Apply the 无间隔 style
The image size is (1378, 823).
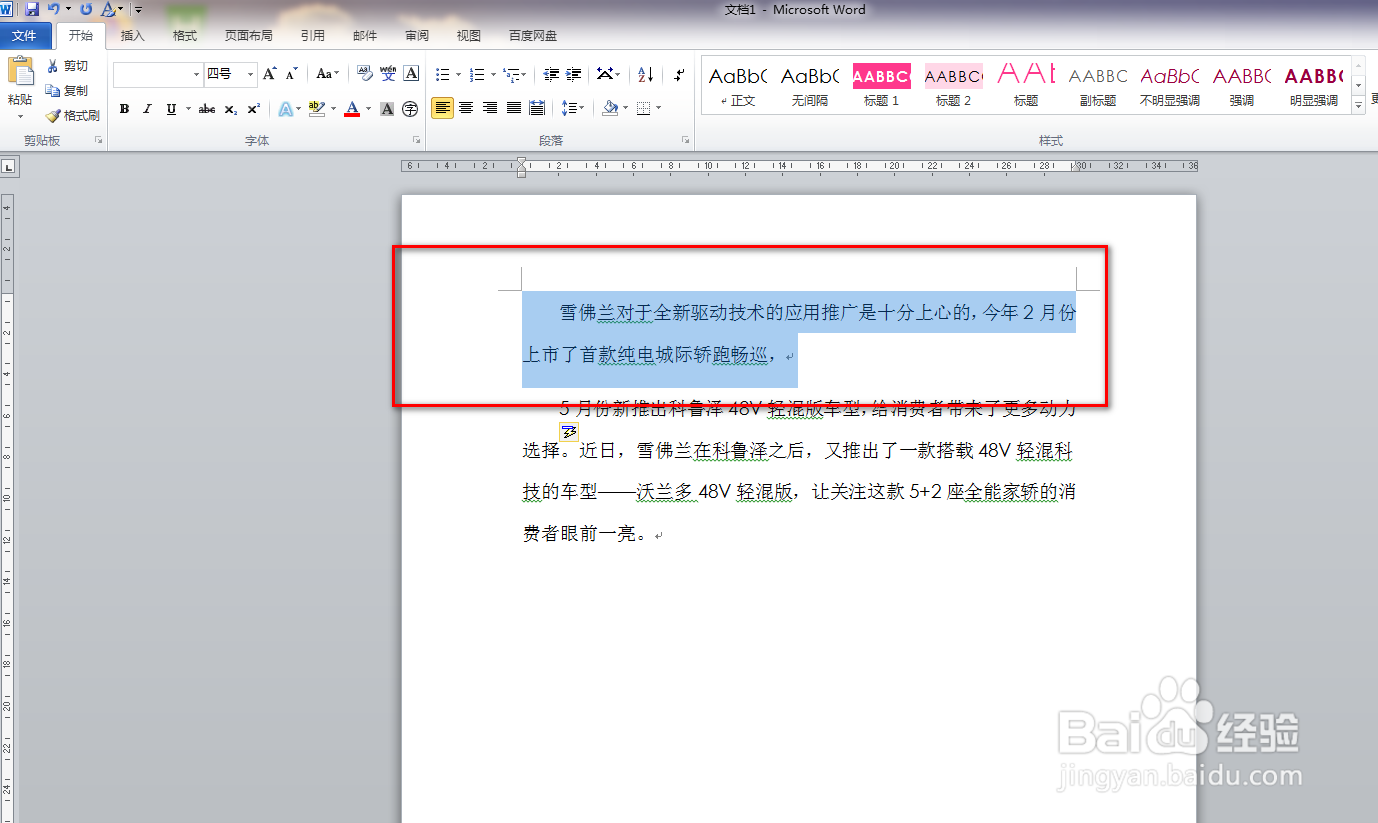[809, 86]
